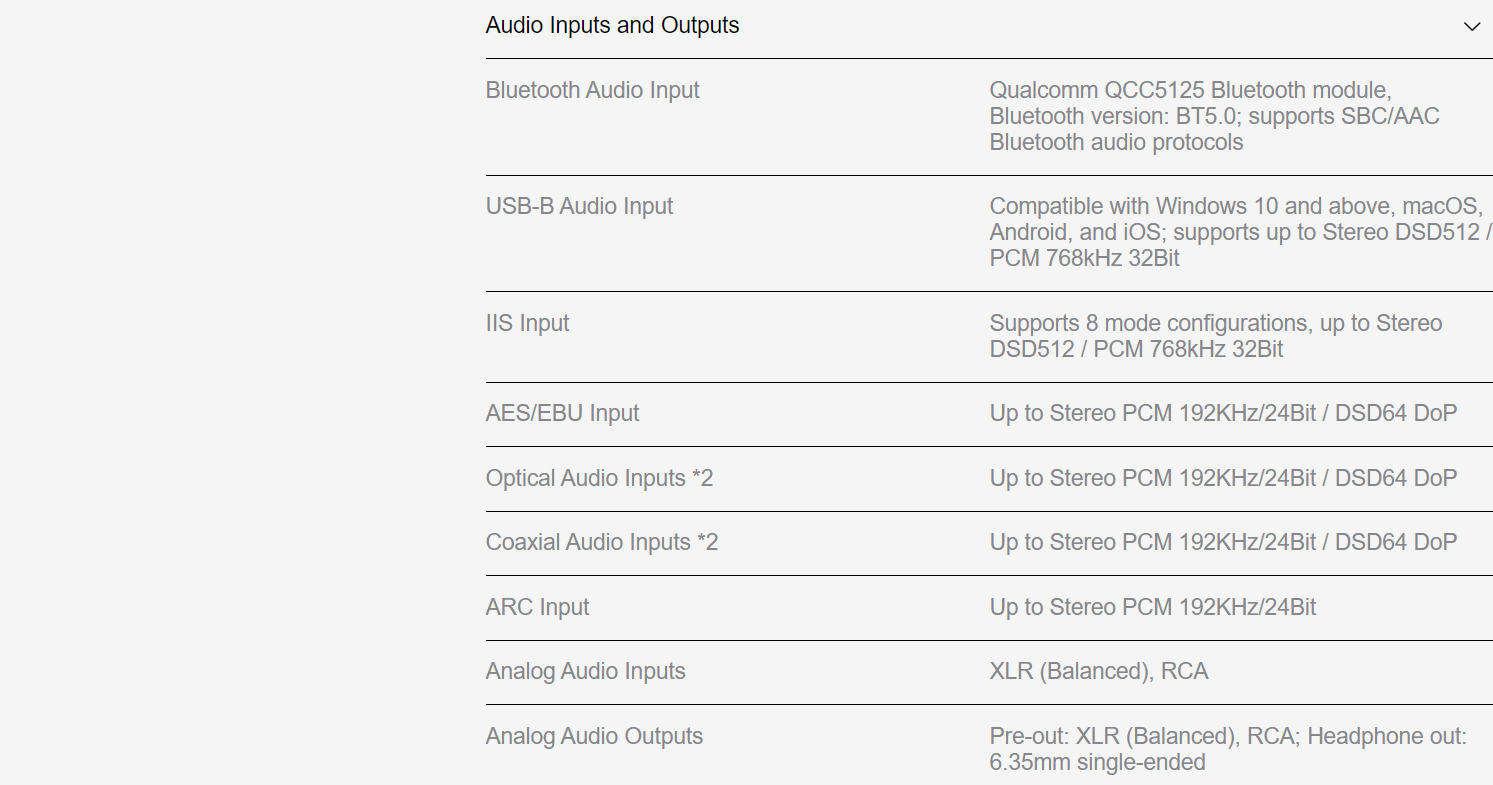Select the Analog Audio Outputs label
Image resolution: width=1493 pixels, height=785 pixels.
594,736
